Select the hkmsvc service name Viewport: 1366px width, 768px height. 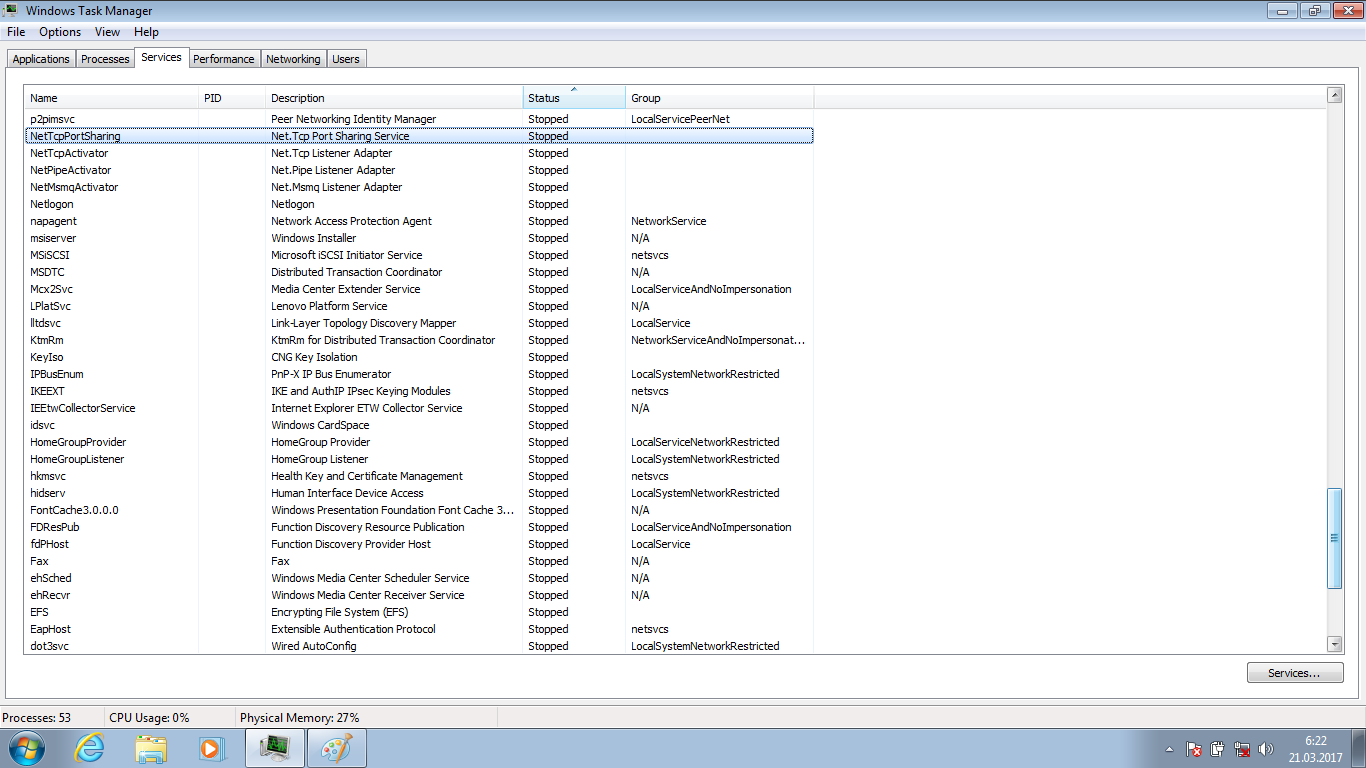point(48,476)
